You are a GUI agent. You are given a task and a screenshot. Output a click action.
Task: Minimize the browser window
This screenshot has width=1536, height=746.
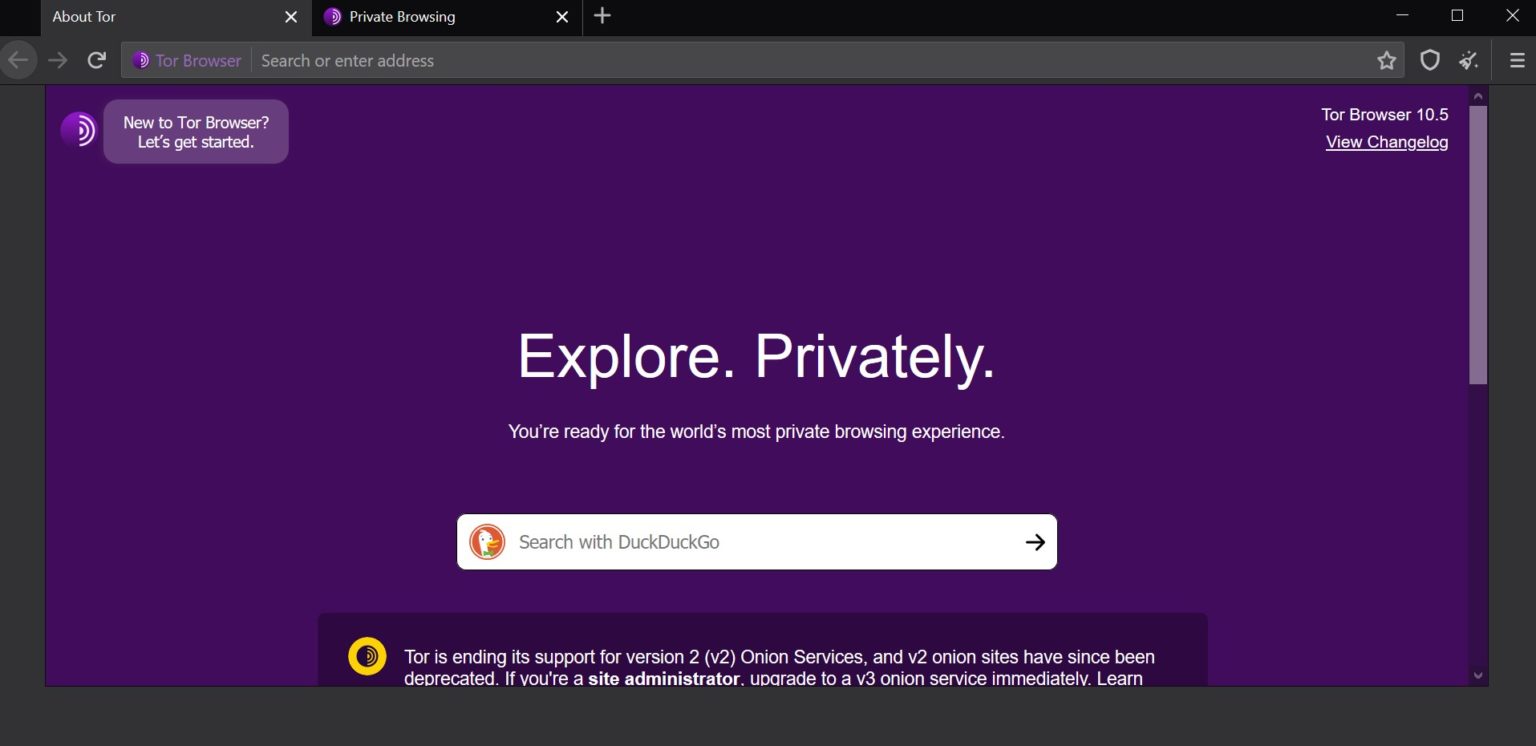coord(1402,16)
